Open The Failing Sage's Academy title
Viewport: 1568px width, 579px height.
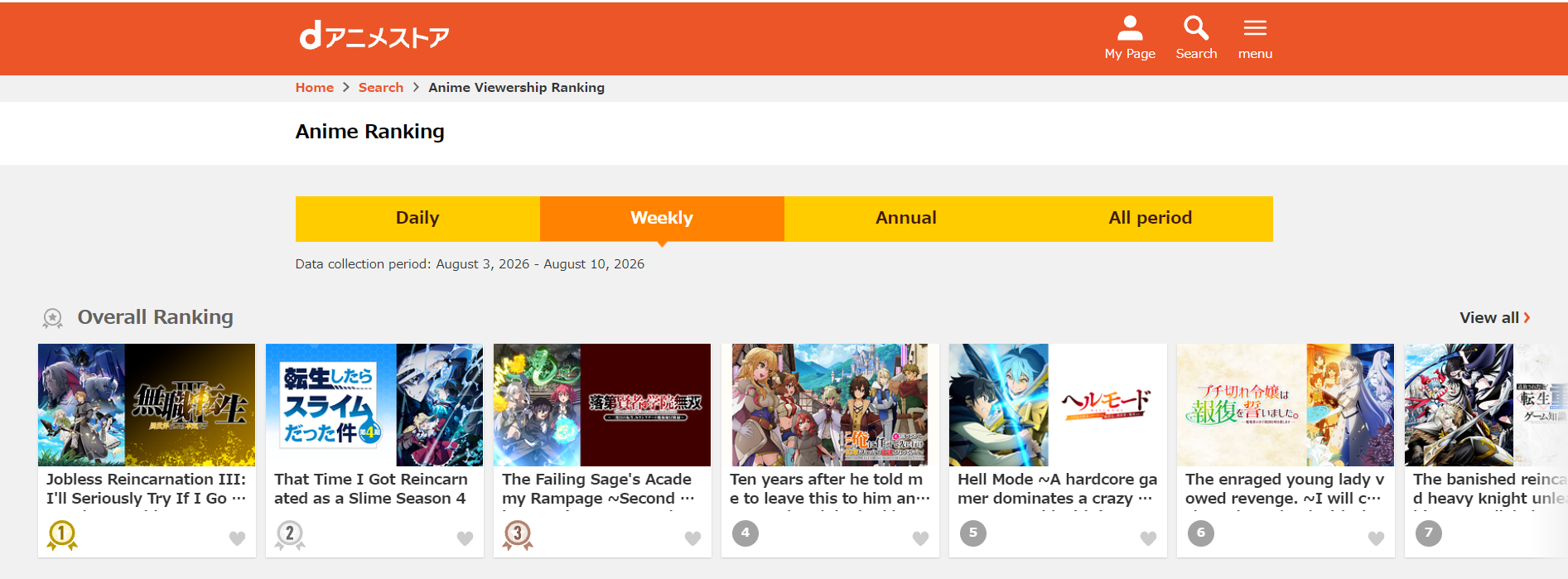coord(598,489)
